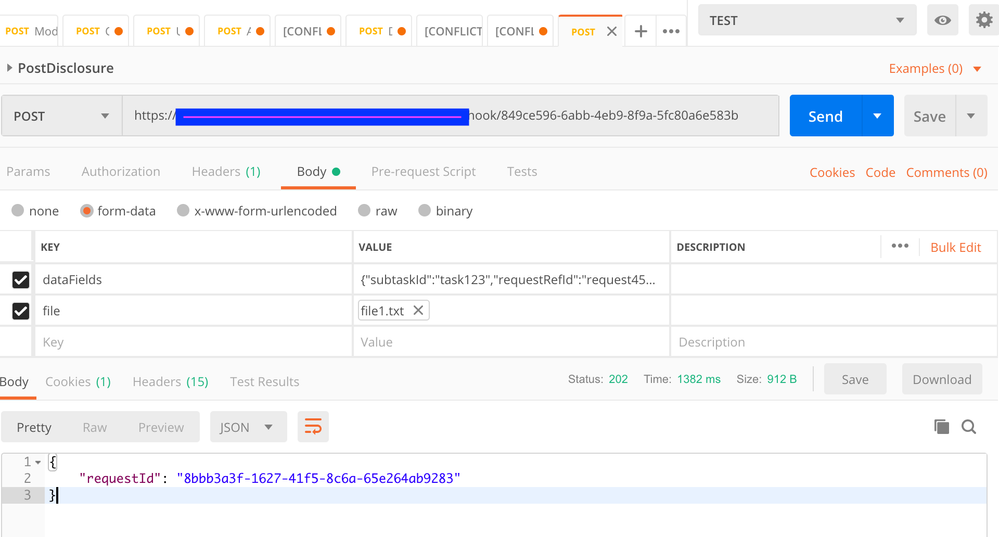Switch to the first POST Mod tab
This screenshot has width=999, height=537.
click(x=29, y=31)
